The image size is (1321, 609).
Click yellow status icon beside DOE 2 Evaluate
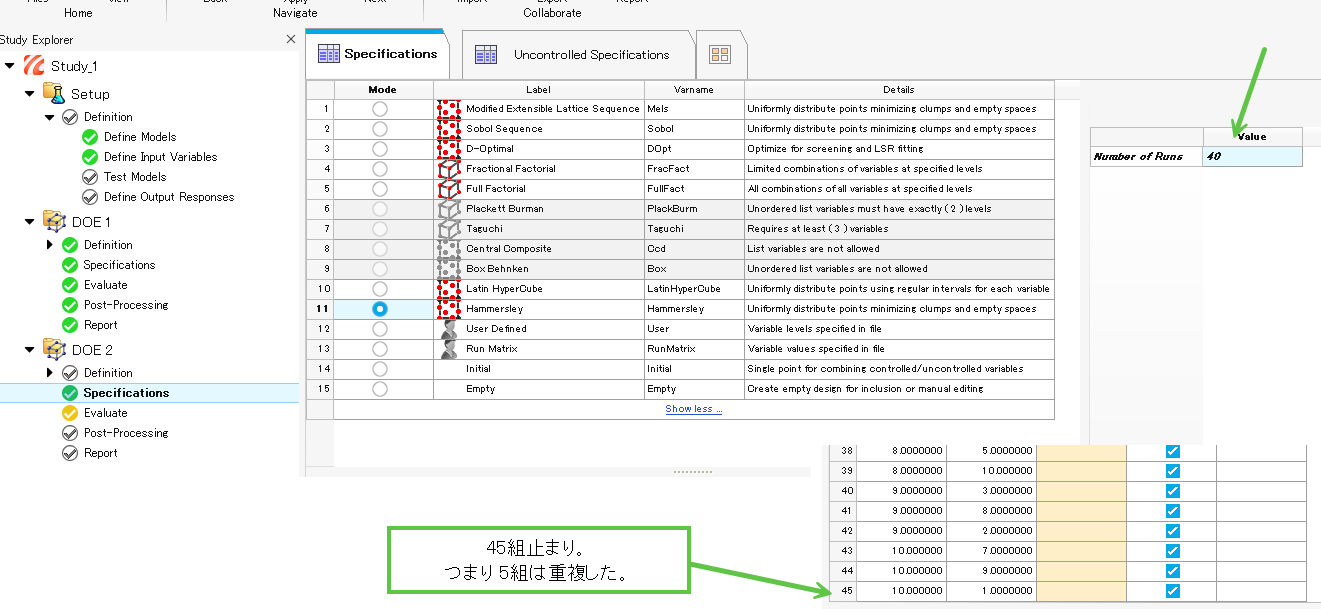tap(70, 413)
